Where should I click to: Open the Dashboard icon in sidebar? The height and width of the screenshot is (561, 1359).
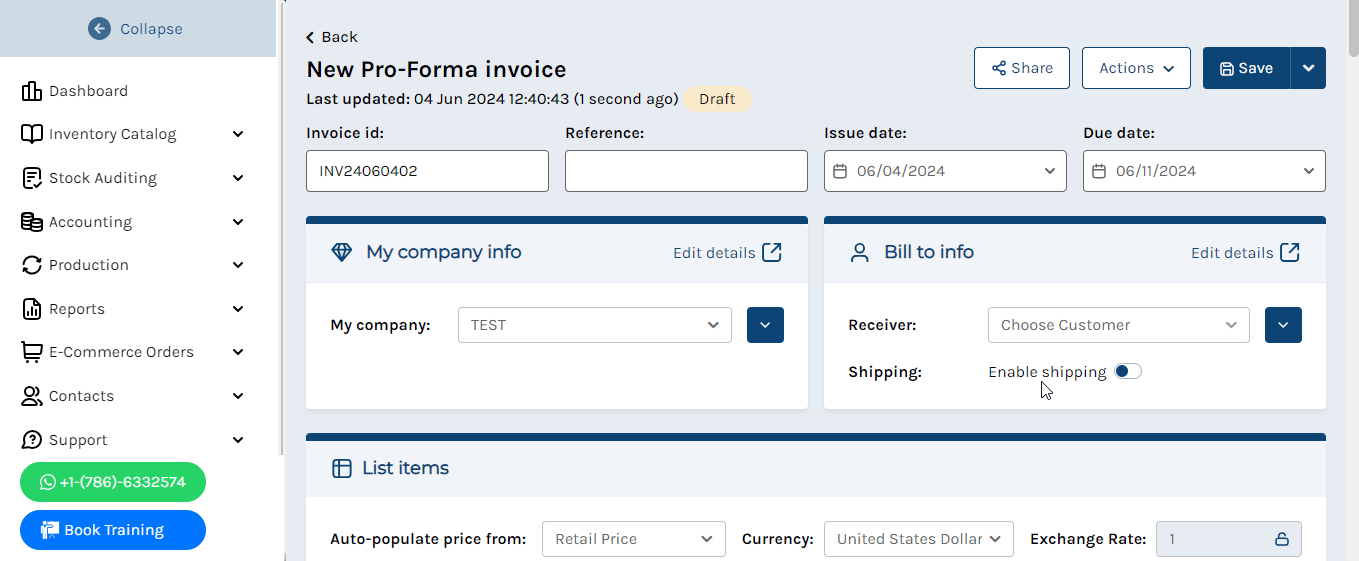pos(31,91)
